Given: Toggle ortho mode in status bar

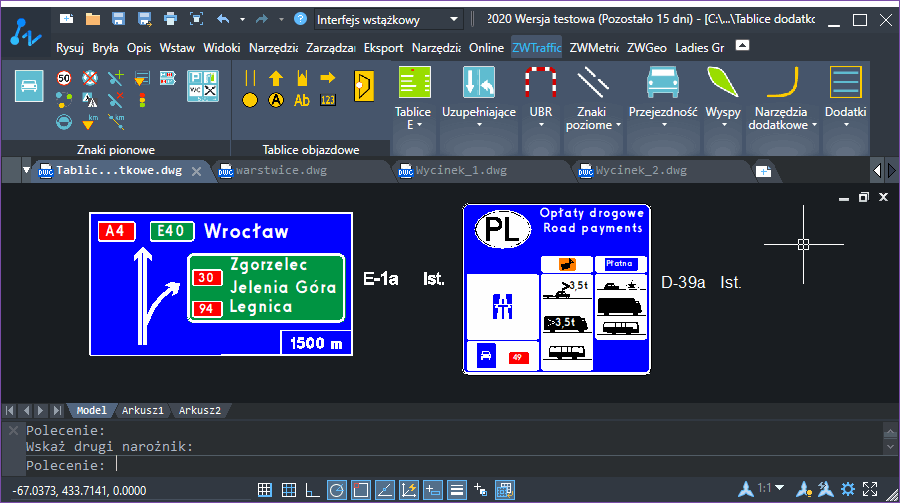Looking at the screenshot, I should click(x=312, y=490).
